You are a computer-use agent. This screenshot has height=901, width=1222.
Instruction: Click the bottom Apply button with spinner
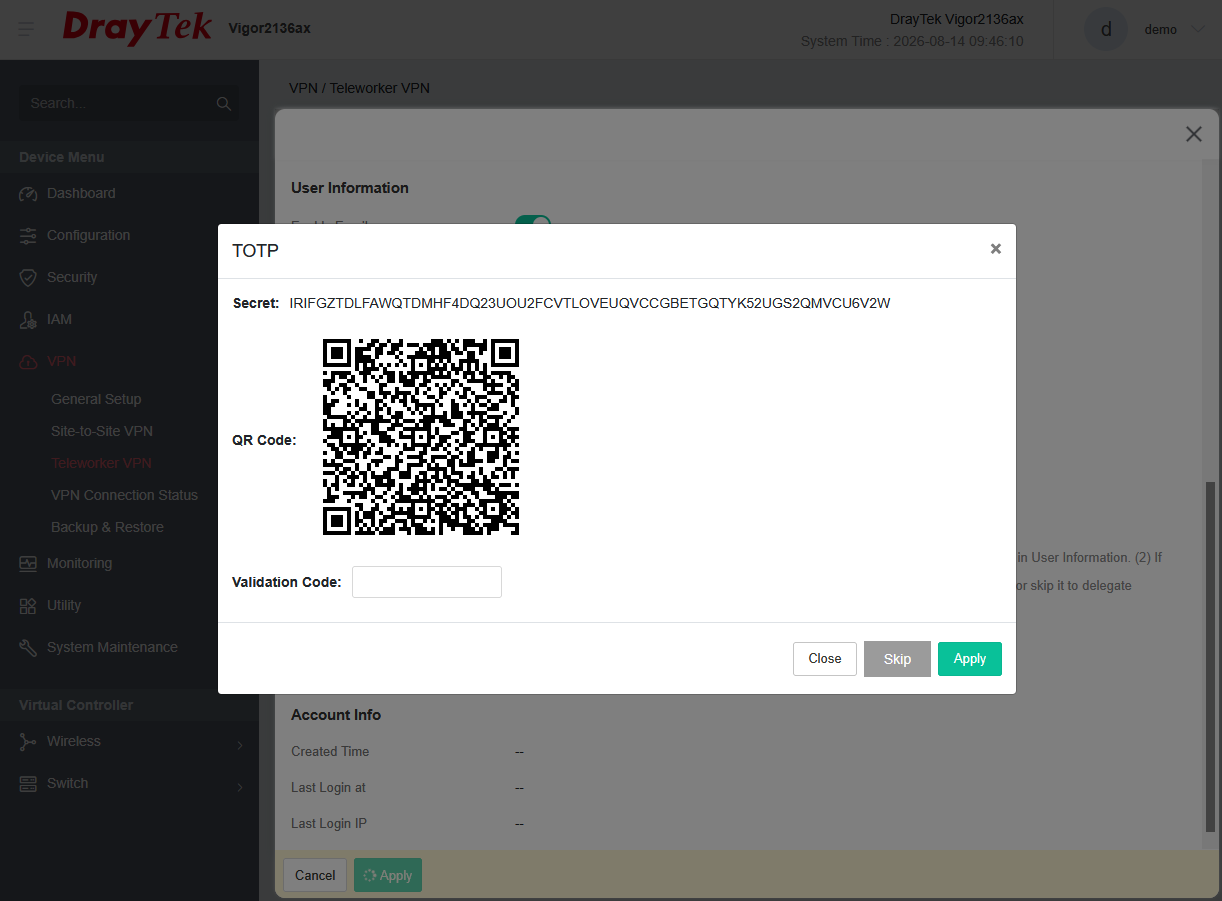pyautogui.click(x=388, y=875)
